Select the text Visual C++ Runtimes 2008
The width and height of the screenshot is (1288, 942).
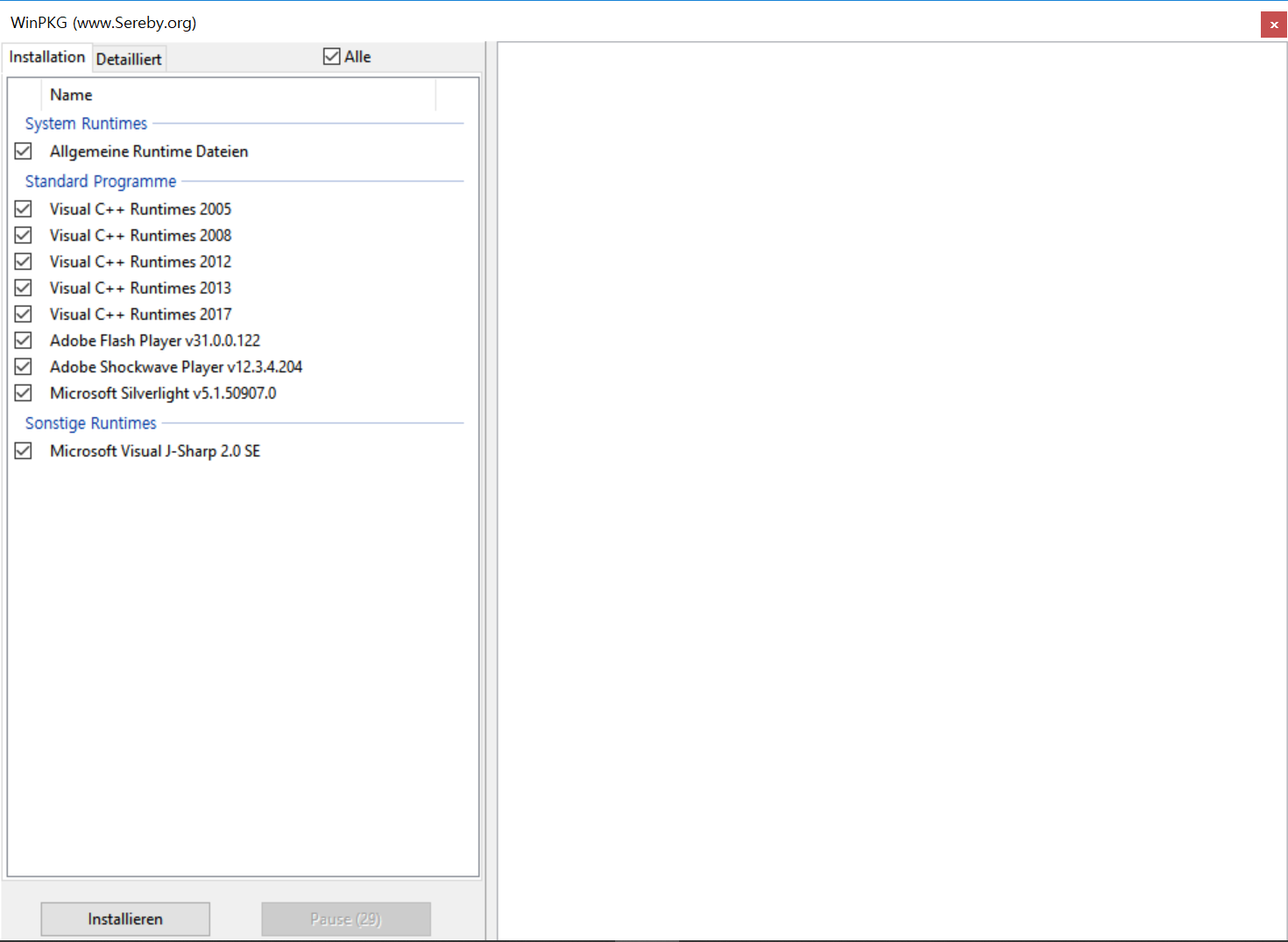coord(141,236)
